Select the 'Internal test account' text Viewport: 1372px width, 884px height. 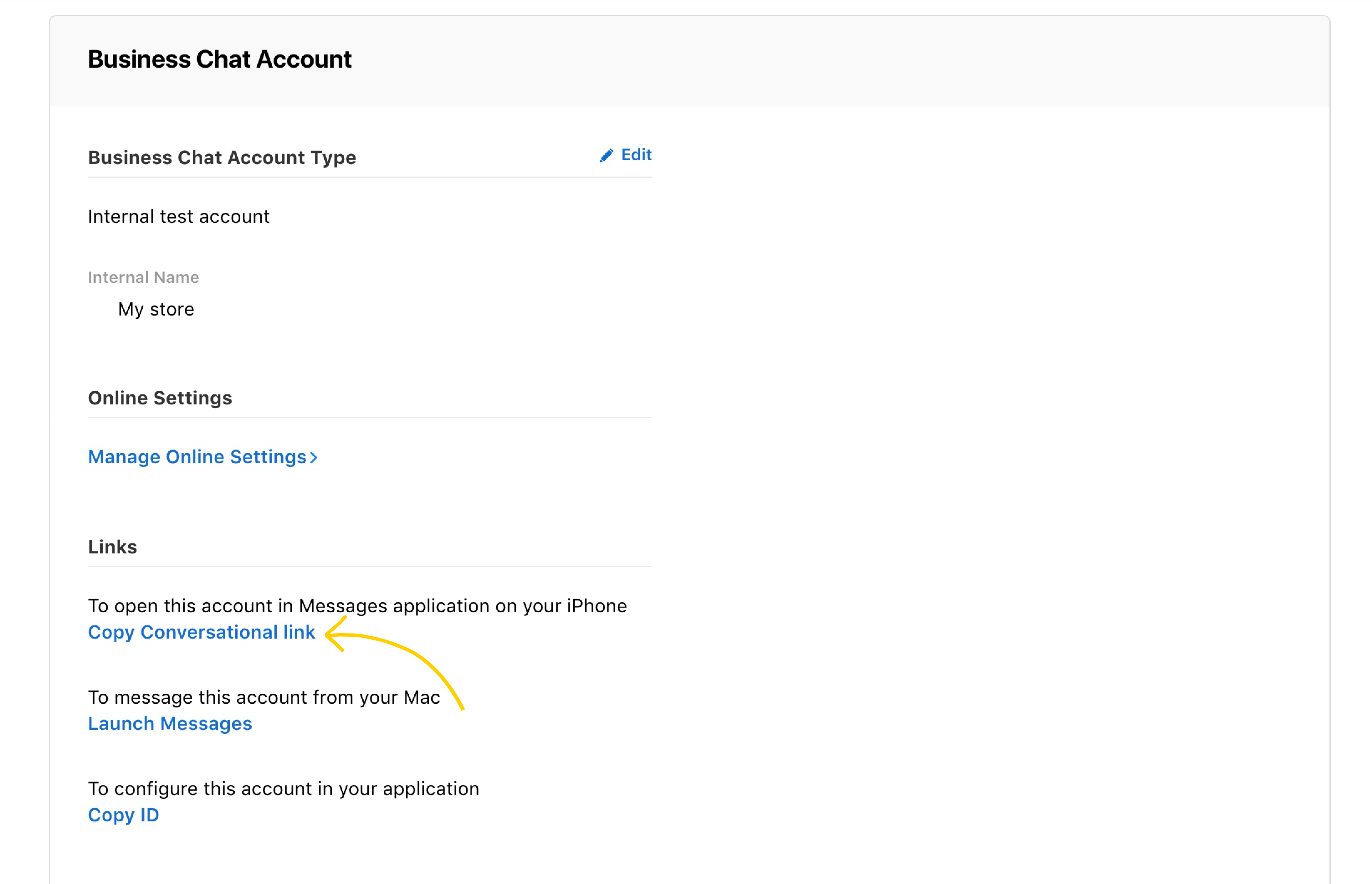[x=178, y=216]
